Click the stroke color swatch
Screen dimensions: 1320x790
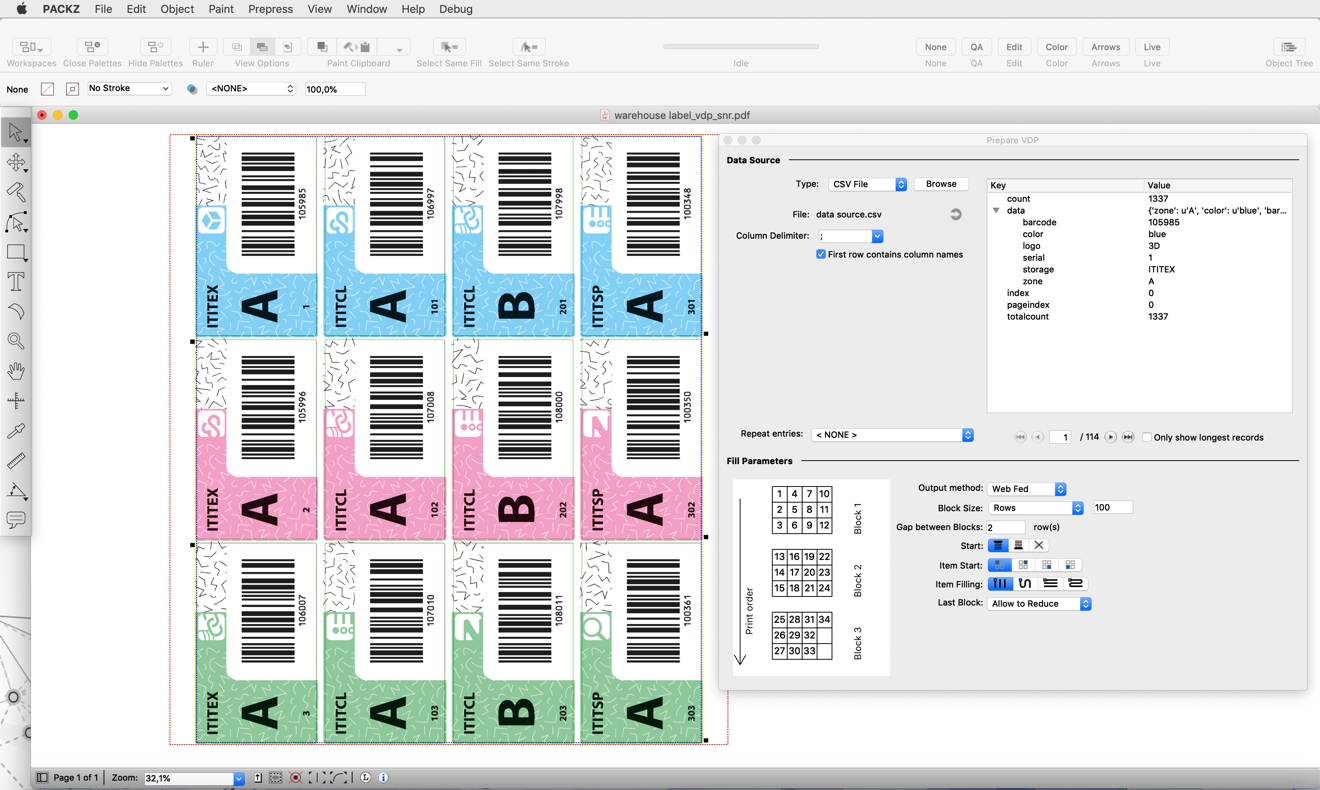click(x=72, y=89)
